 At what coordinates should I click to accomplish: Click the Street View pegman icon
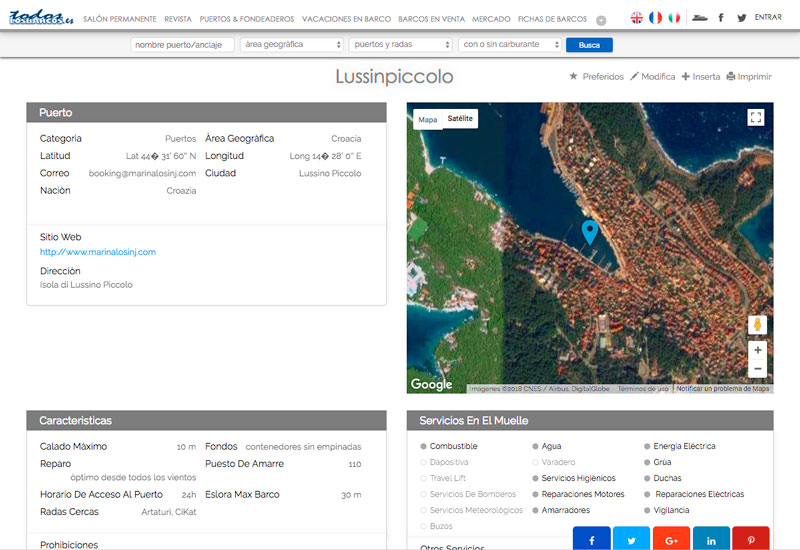(x=757, y=324)
